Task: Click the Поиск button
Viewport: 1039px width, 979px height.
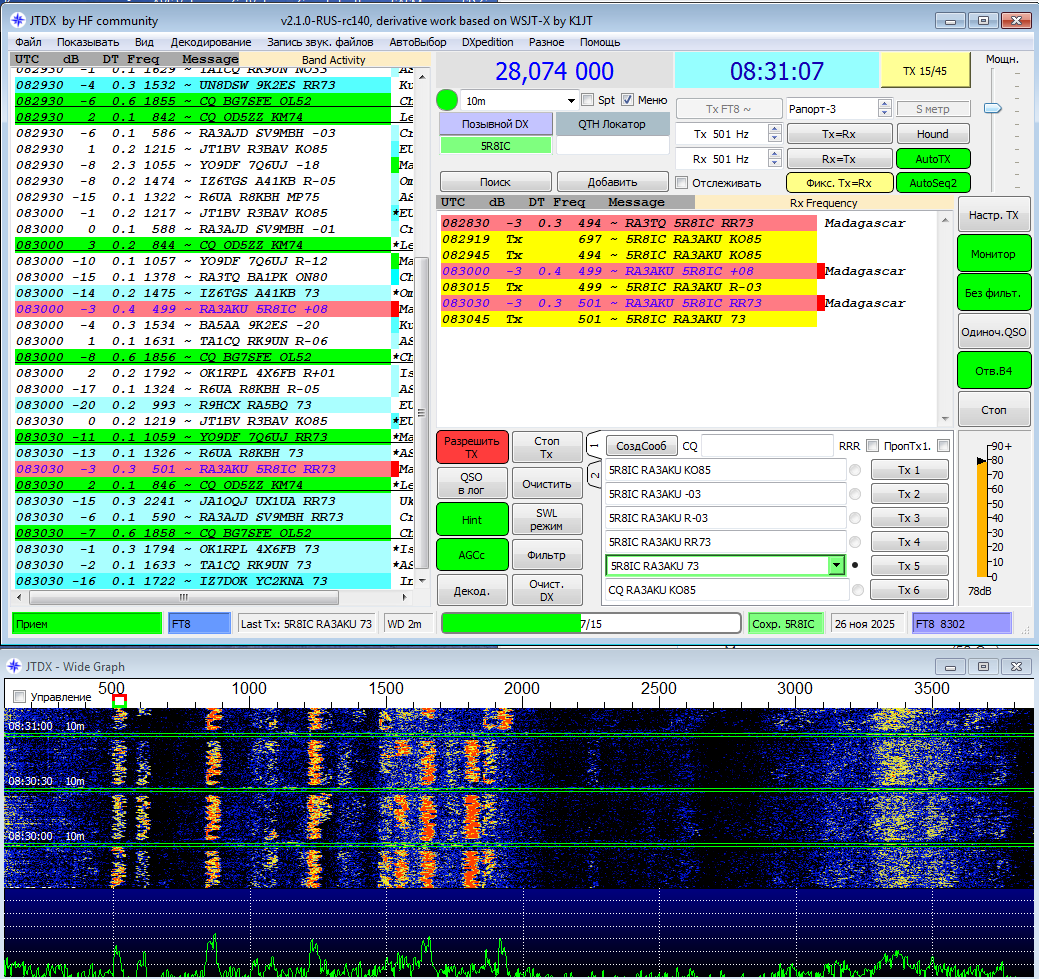Action: [x=495, y=182]
